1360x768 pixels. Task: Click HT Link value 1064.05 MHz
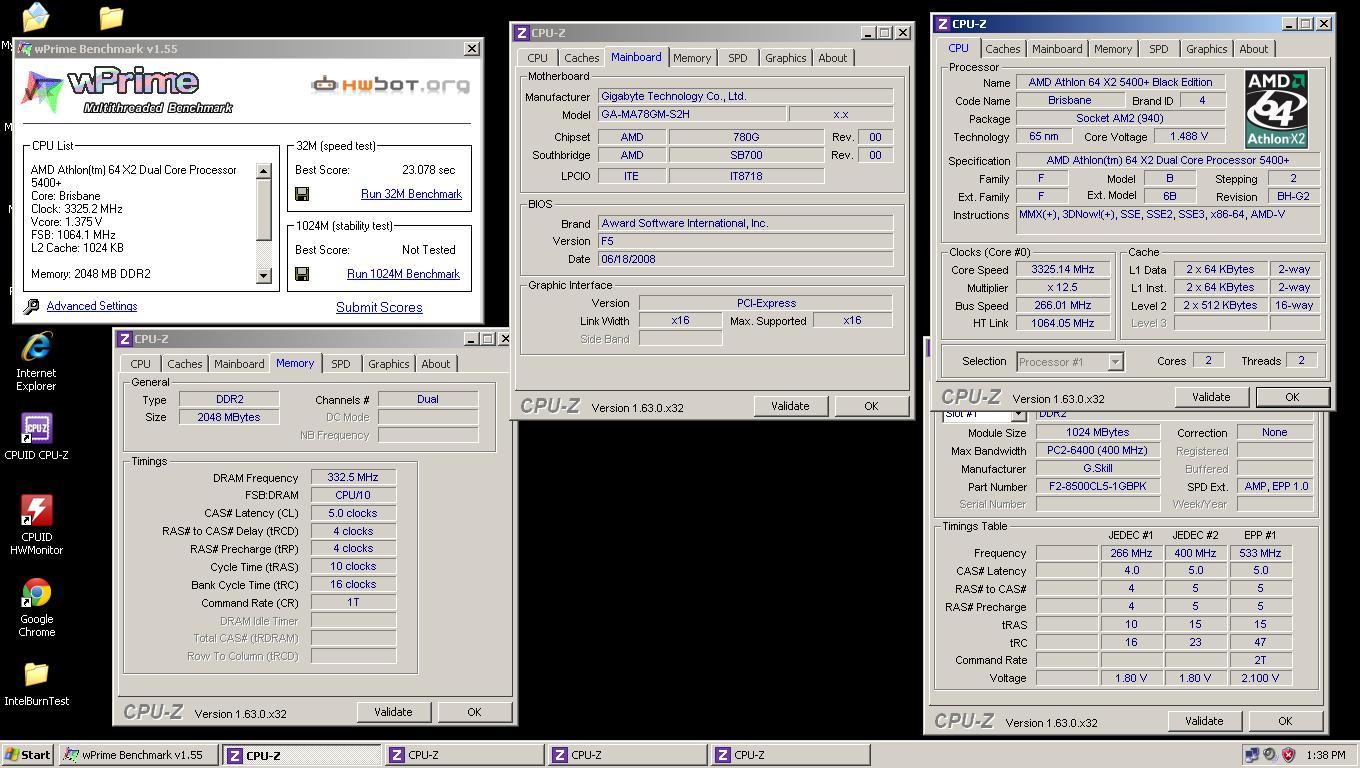tap(1062, 323)
